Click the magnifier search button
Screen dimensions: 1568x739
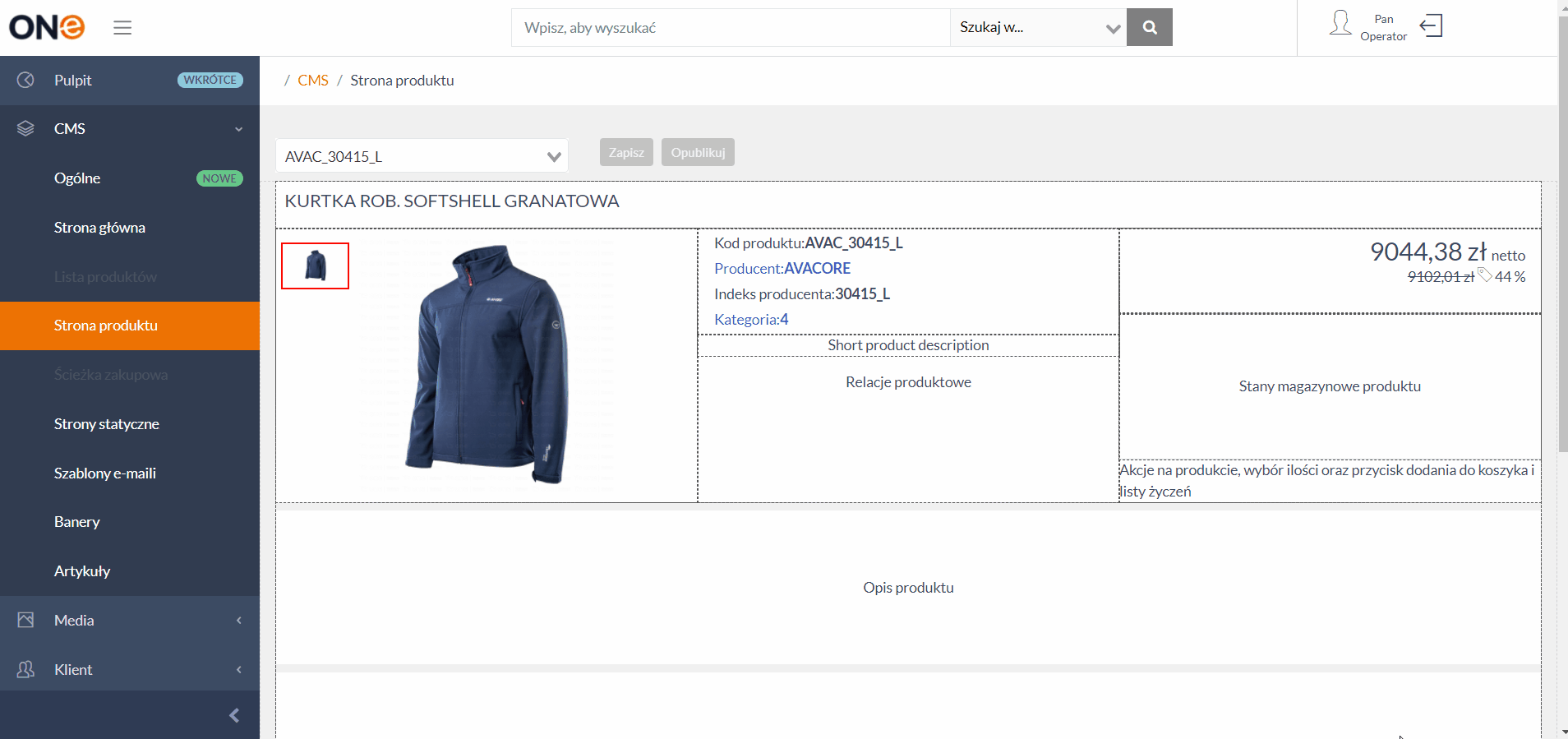click(1150, 27)
